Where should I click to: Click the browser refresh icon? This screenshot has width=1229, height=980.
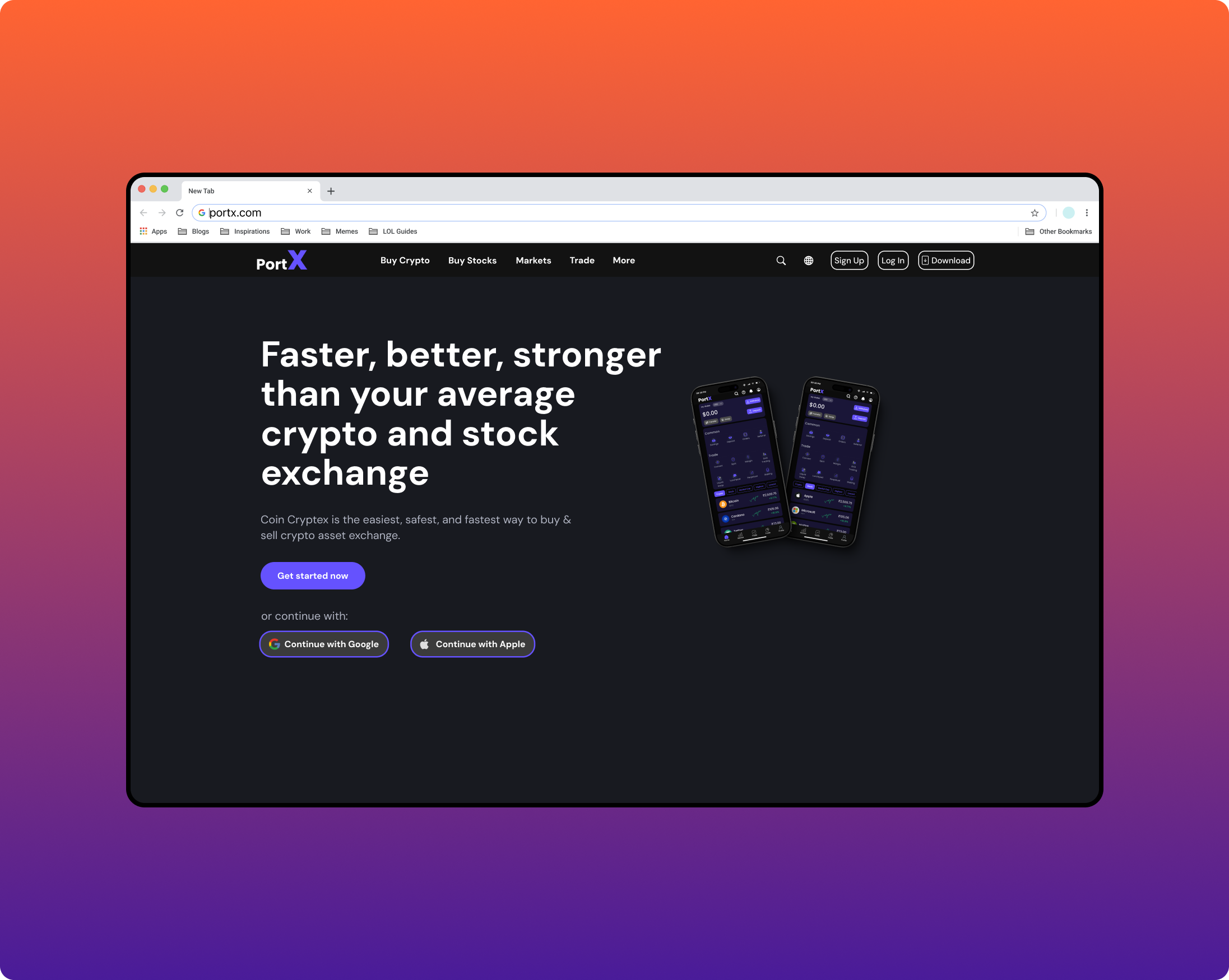click(180, 211)
